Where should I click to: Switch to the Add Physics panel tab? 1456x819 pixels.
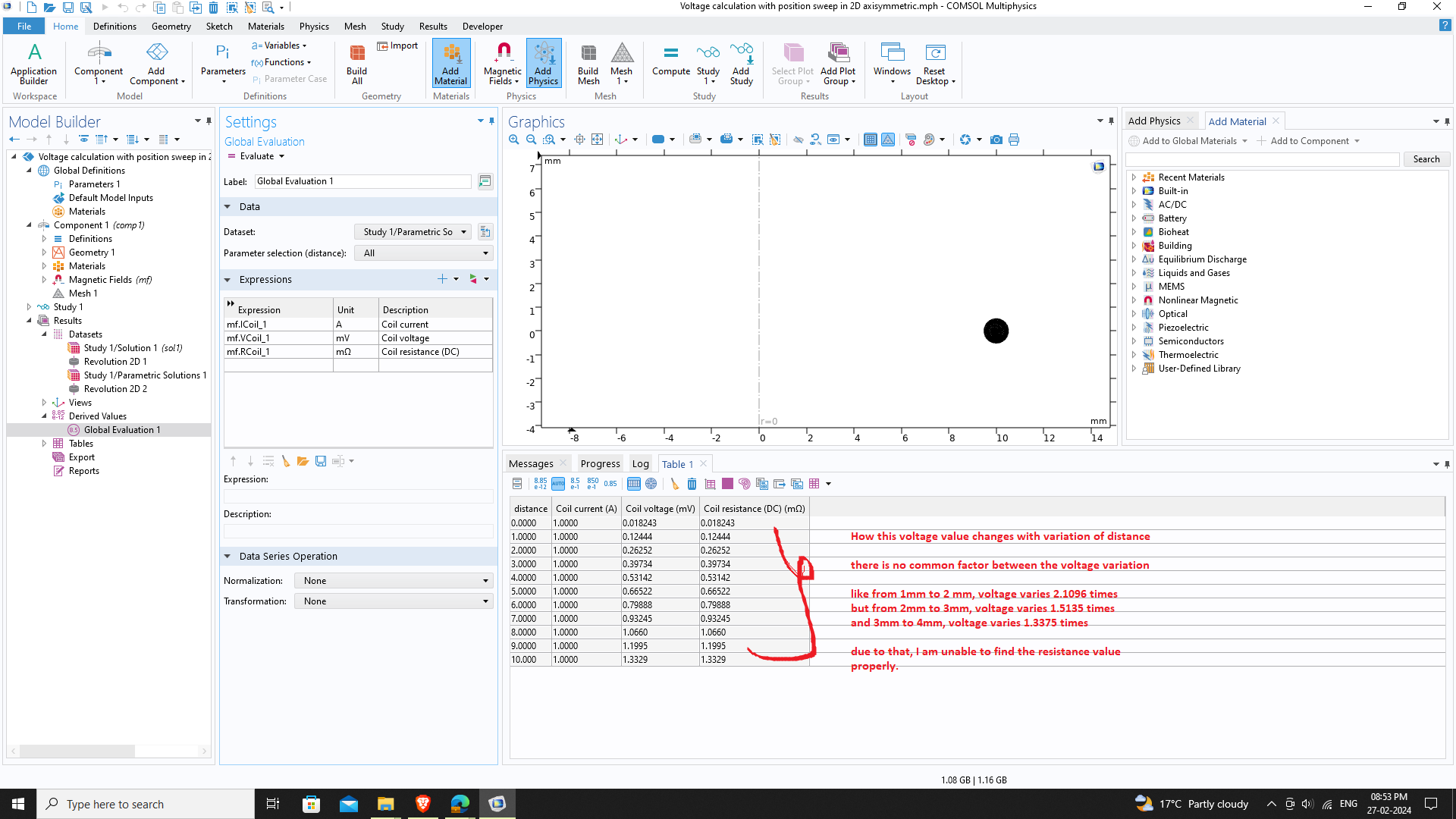1154,121
